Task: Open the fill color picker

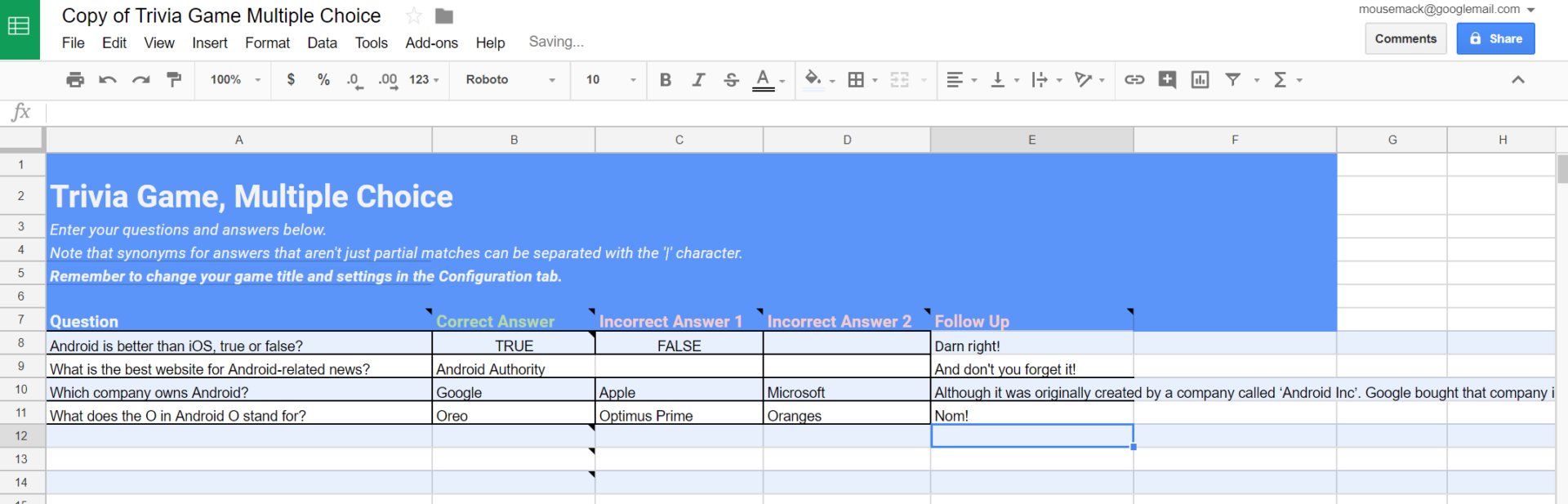Action: pyautogui.click(x=813, y=79)
